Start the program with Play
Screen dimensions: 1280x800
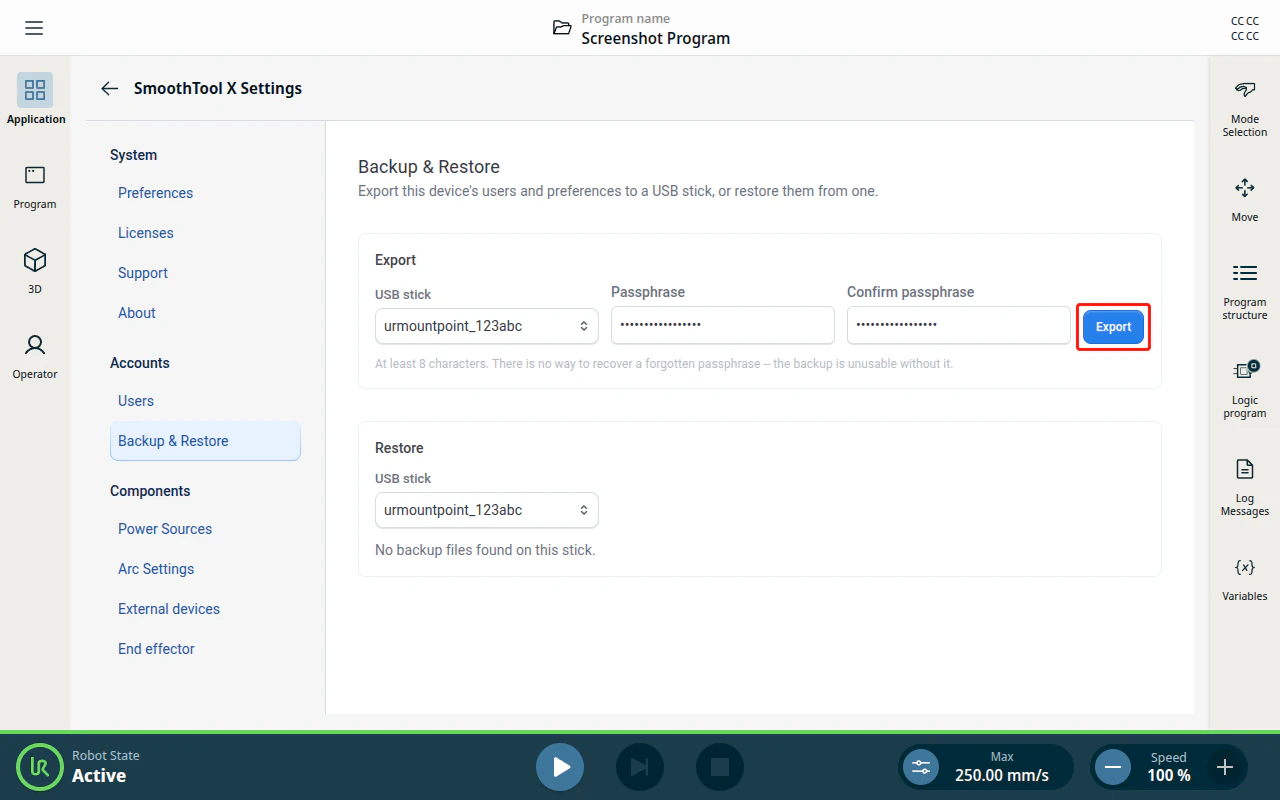(560, 767)
